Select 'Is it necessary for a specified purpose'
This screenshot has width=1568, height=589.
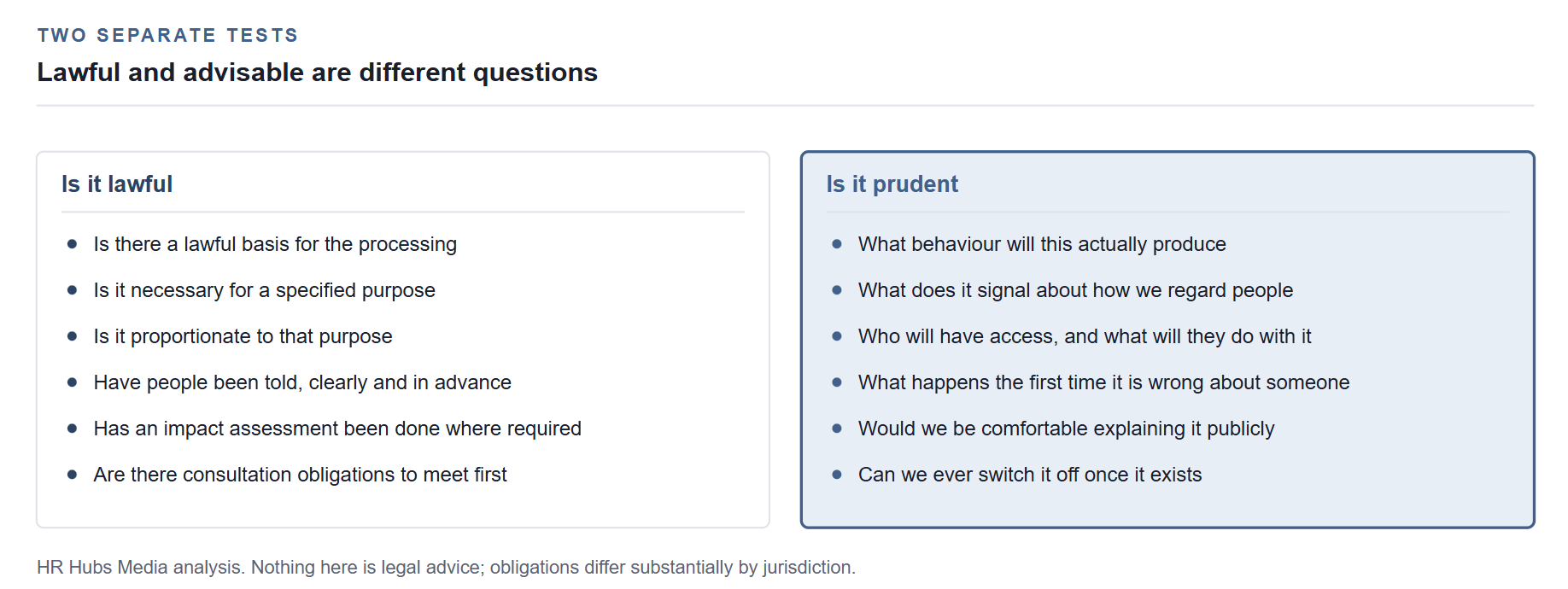tap(264, 290)
